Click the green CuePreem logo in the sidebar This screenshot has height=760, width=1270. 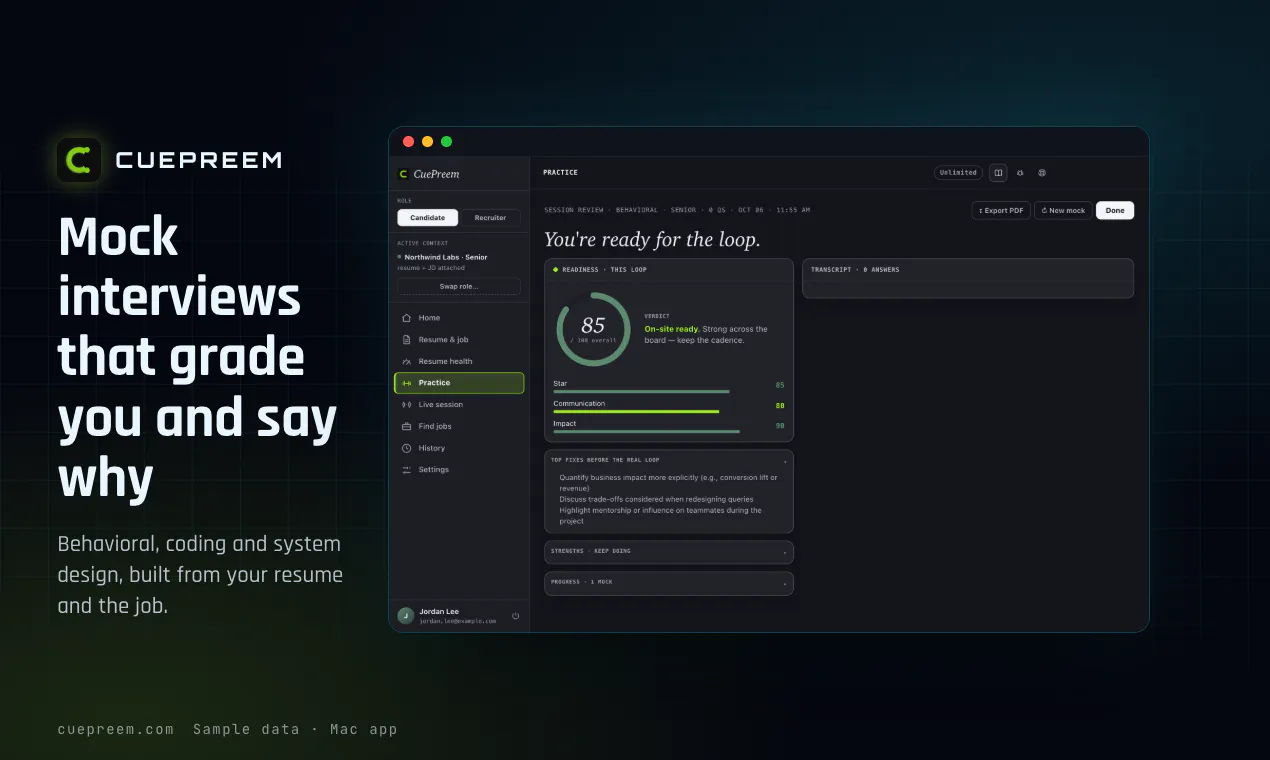(x=403, y=174)
